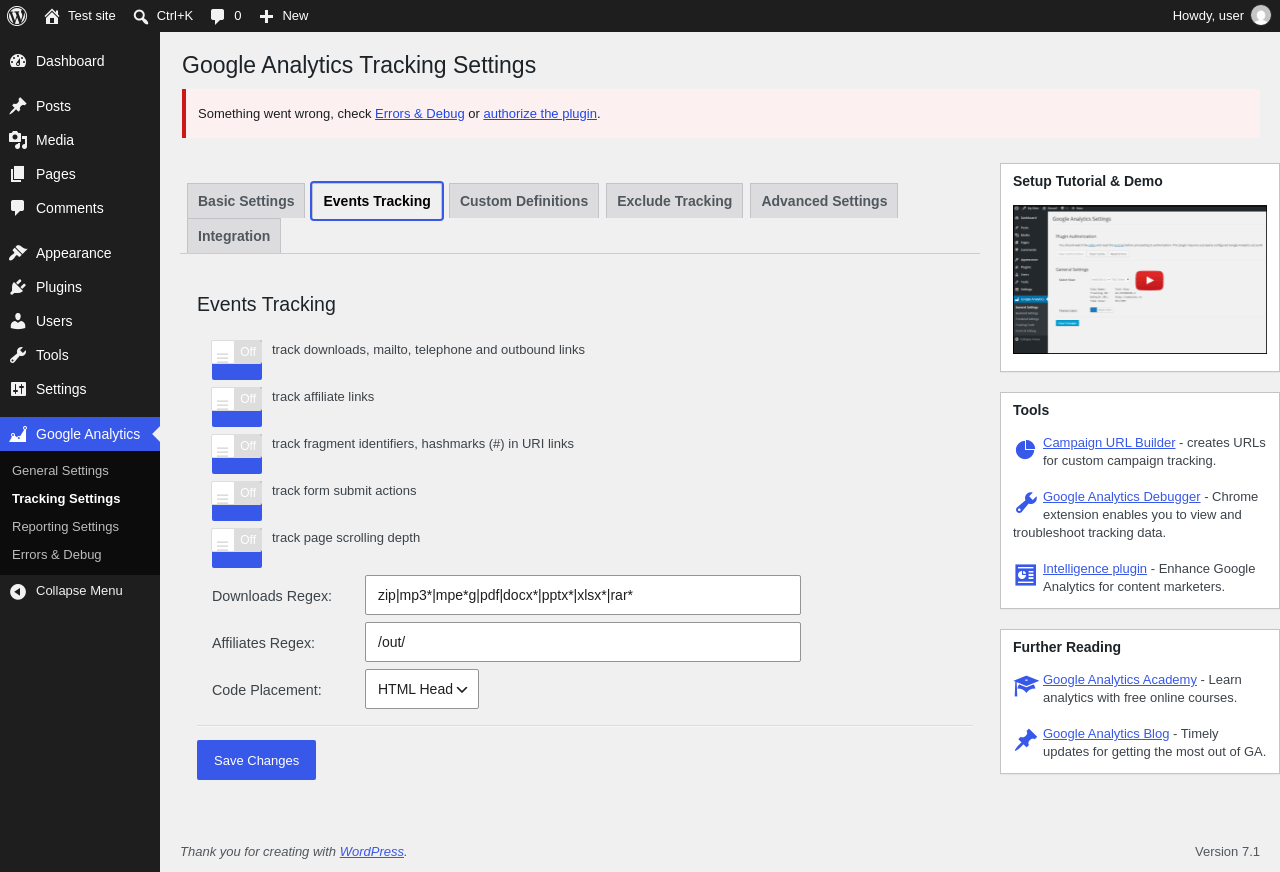Switch to the Integration tab
1280x872 pixels.
[234, 236]
